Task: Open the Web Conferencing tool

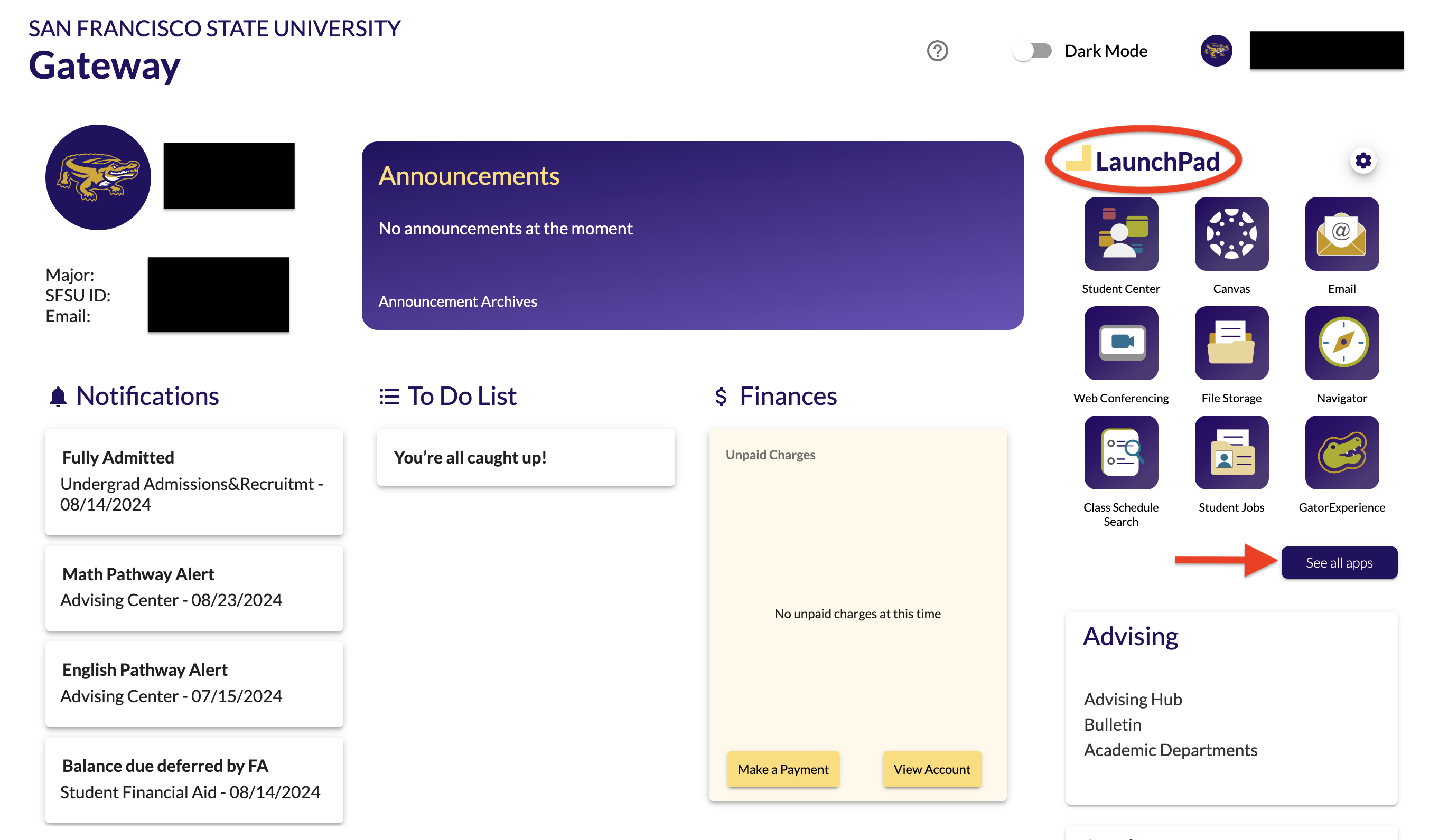Action: 1121,343
